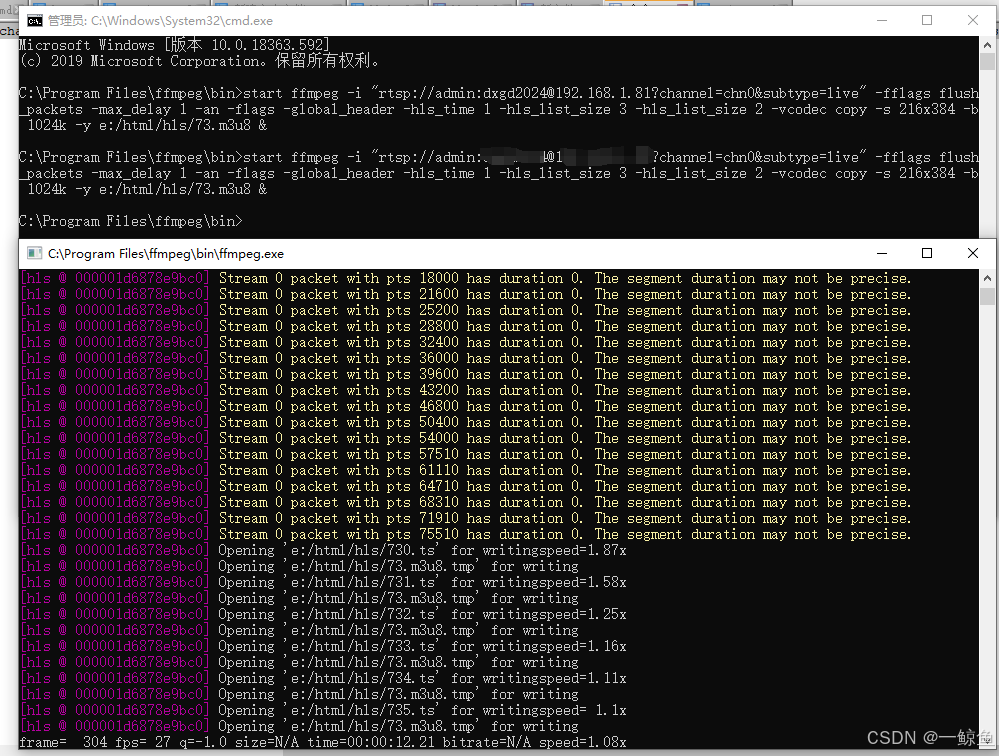Click the log line with pts 25200

click(x=466, y=310)
